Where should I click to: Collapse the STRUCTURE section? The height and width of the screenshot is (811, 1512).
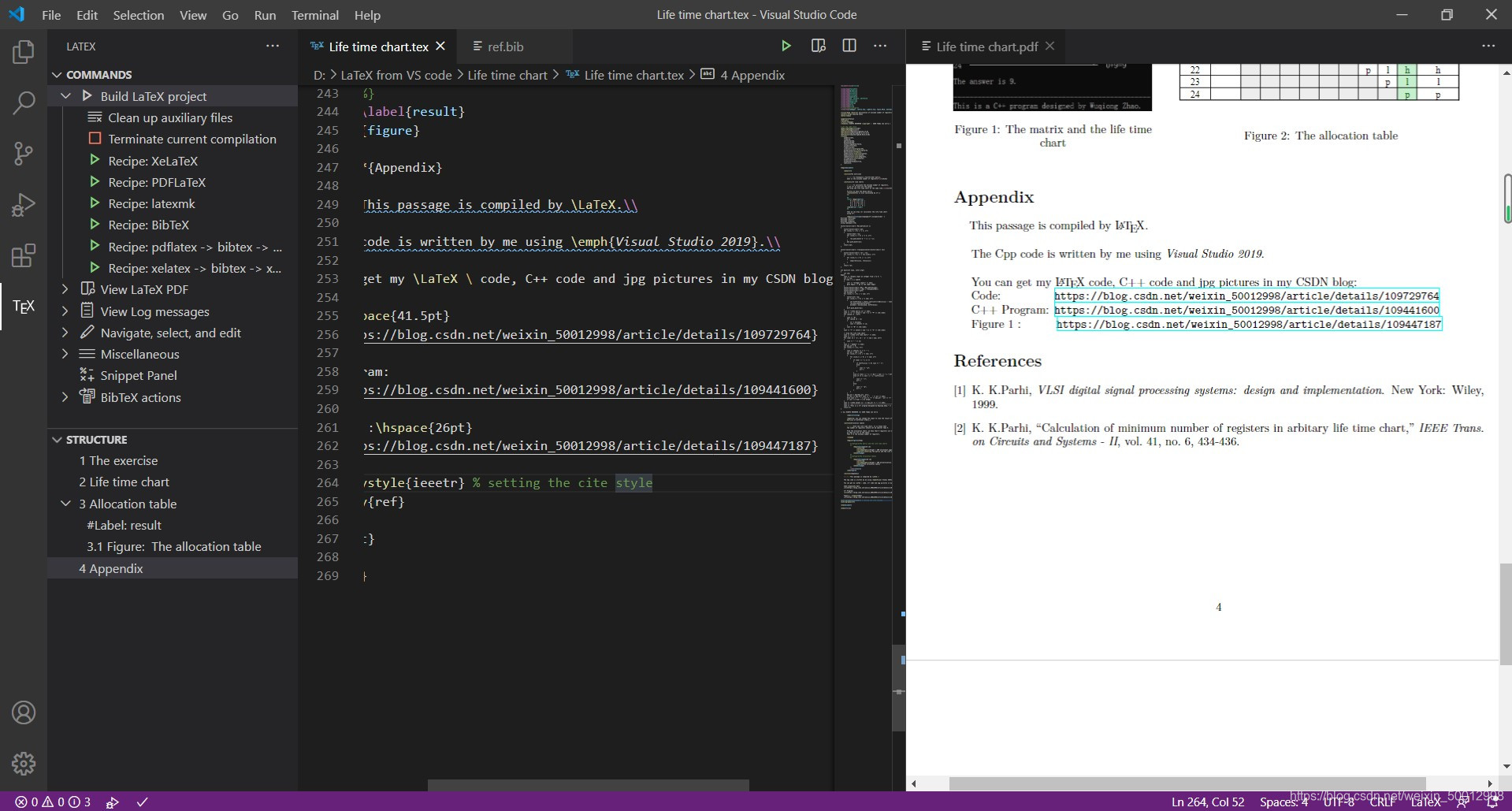coord(57,440)
